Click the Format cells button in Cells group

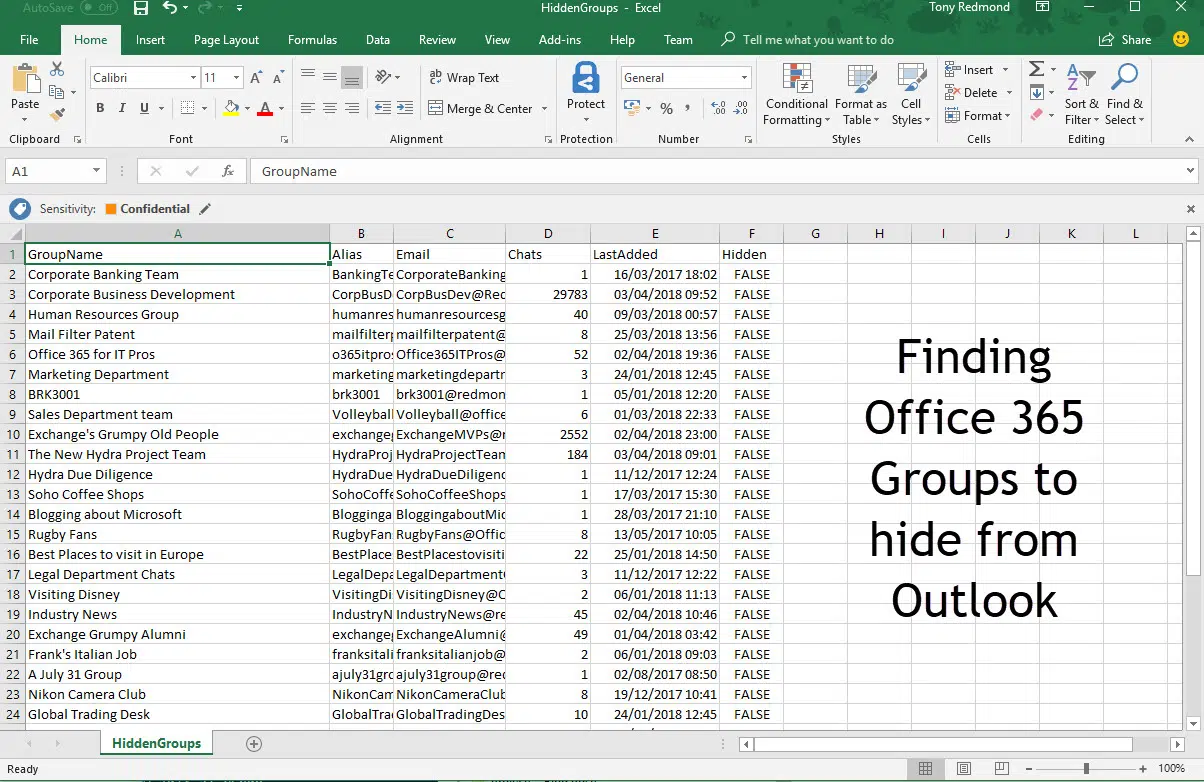(x=977, y=116)
